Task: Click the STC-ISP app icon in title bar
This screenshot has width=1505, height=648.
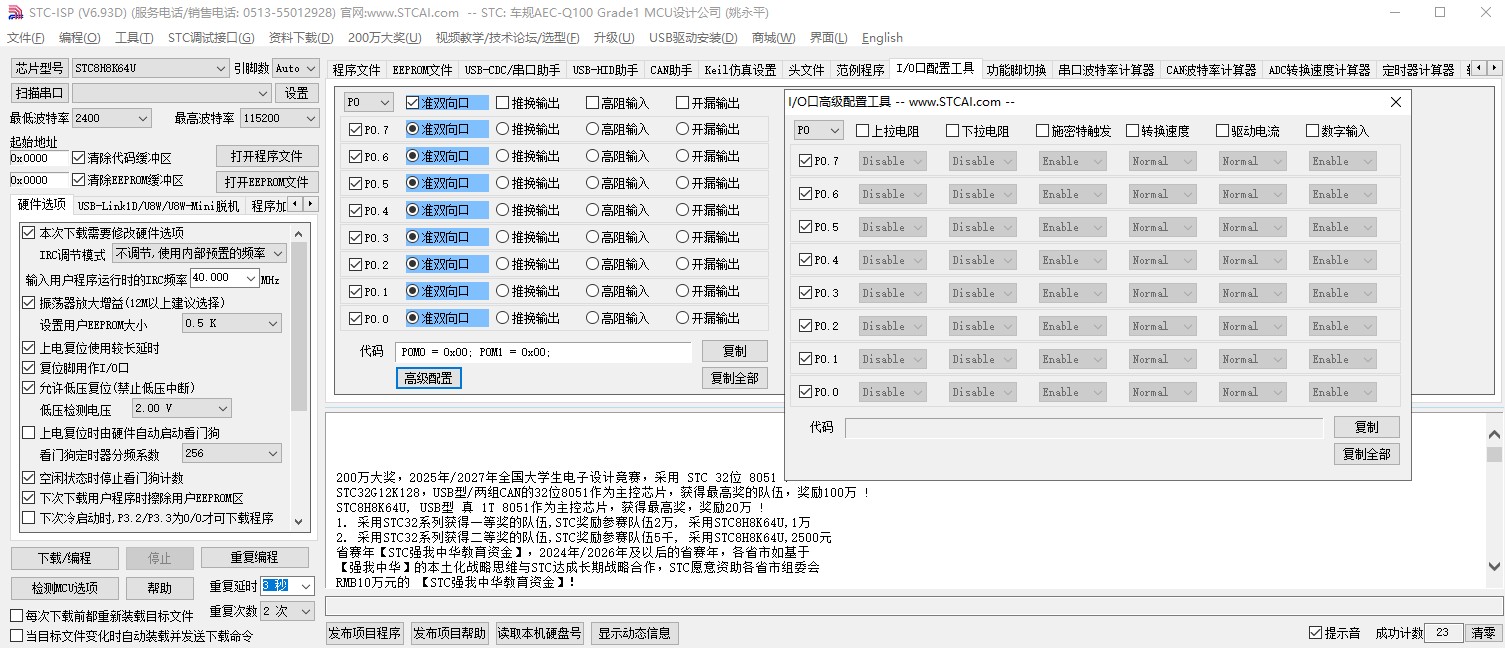Action: pos(14,12)
